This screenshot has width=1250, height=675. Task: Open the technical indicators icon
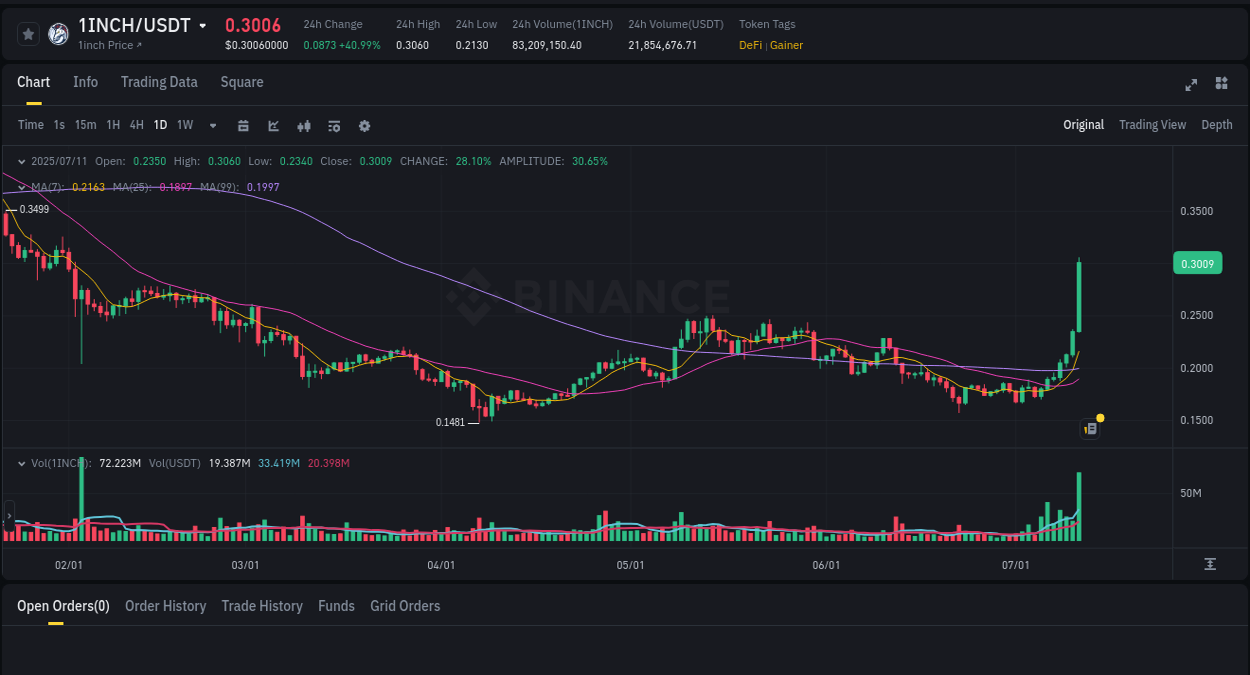point(333,125)
